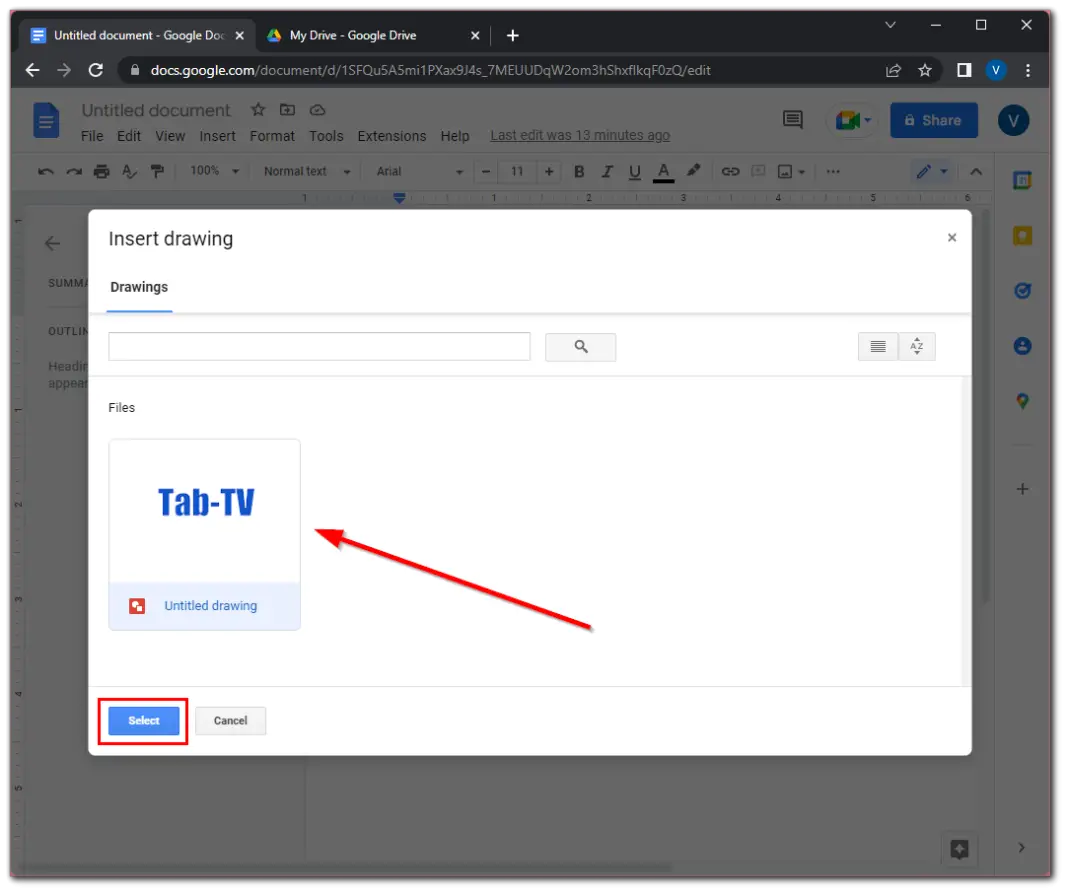Image resolution: width=1068 pixels, height=894 pixels.
Task: Open the Format menu
Action: [x=272, y=136]
